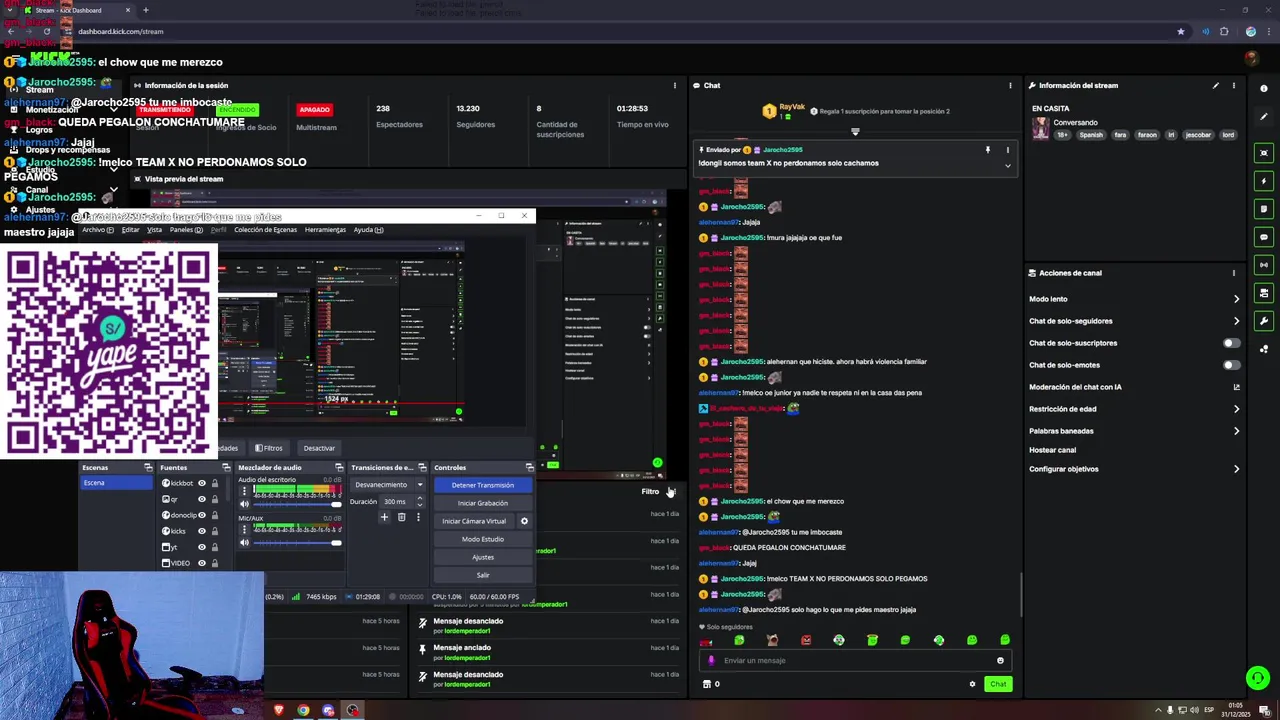The height and width of the screenshot is (720, 1280).
Task: Toggle visibility of VIDEO source in OBS
Action: [x=201, y=563]
